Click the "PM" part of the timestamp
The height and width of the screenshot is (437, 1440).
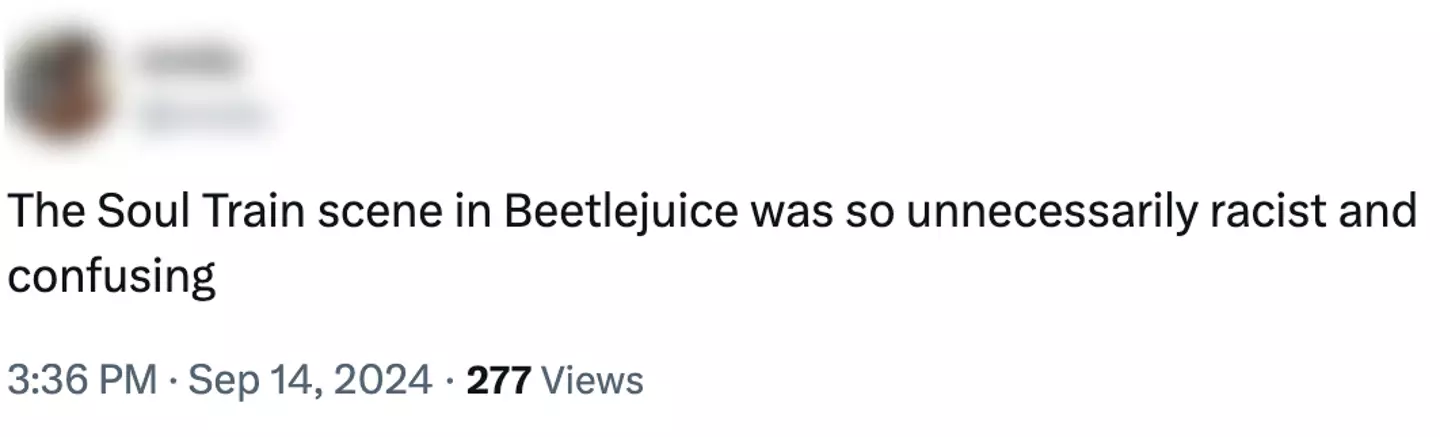(x=128, y=380)
